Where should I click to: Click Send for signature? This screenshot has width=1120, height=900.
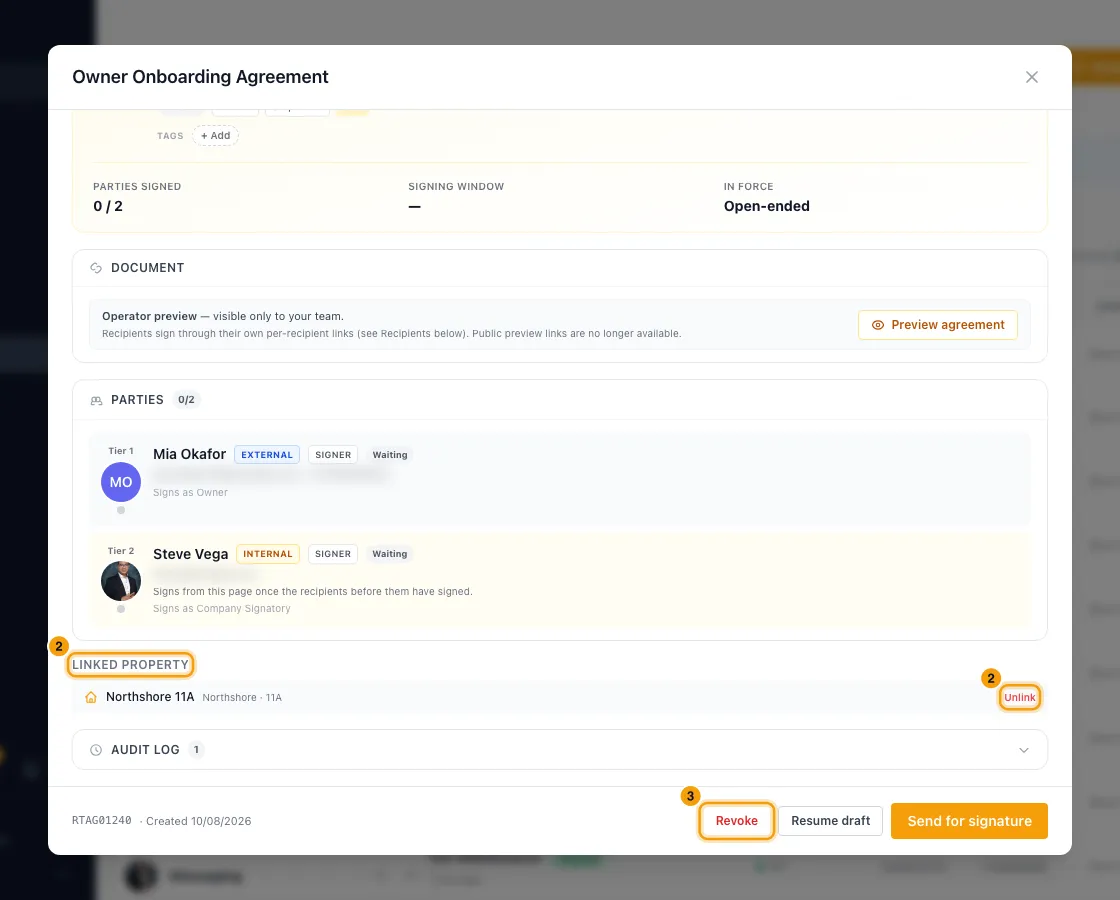coord(969,821)
